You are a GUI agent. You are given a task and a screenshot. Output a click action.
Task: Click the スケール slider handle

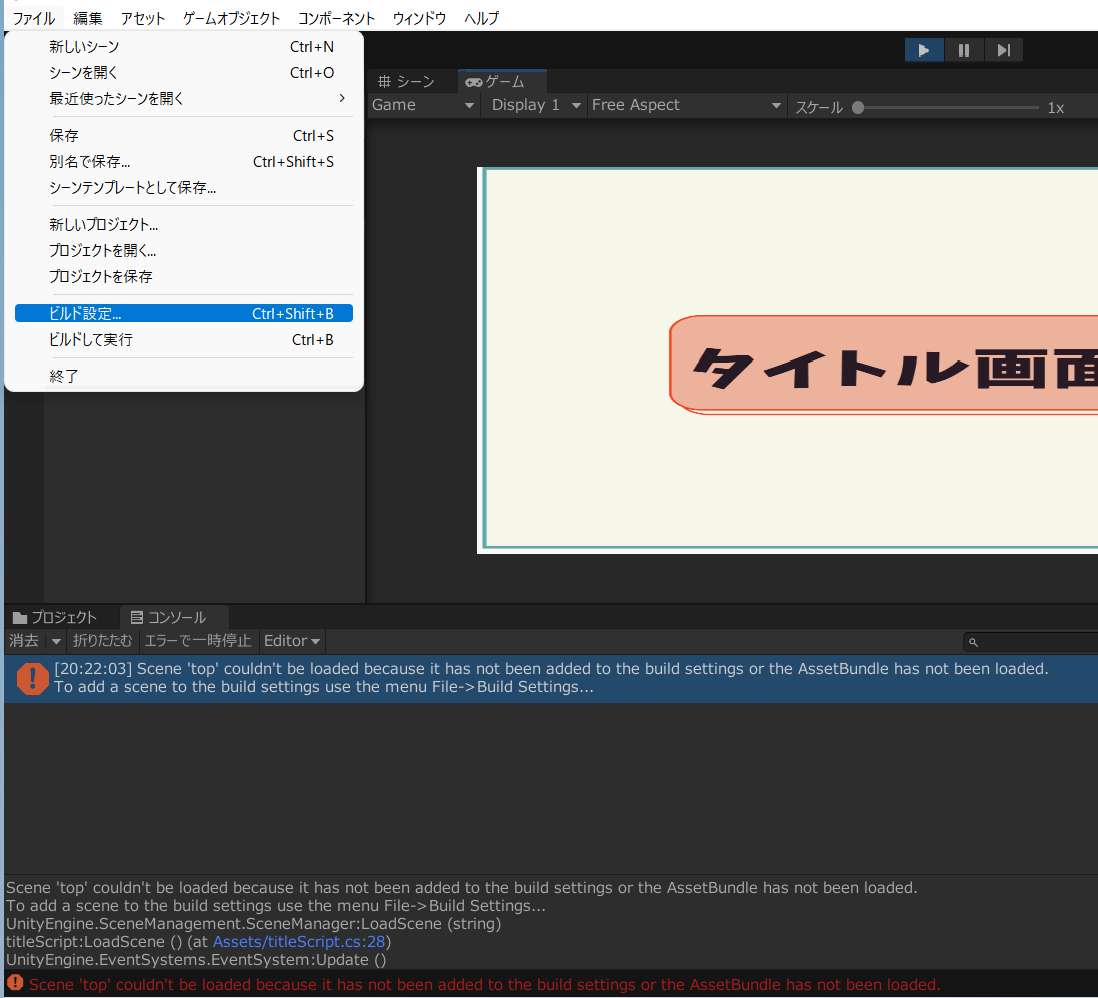click(x=858, y=108)
